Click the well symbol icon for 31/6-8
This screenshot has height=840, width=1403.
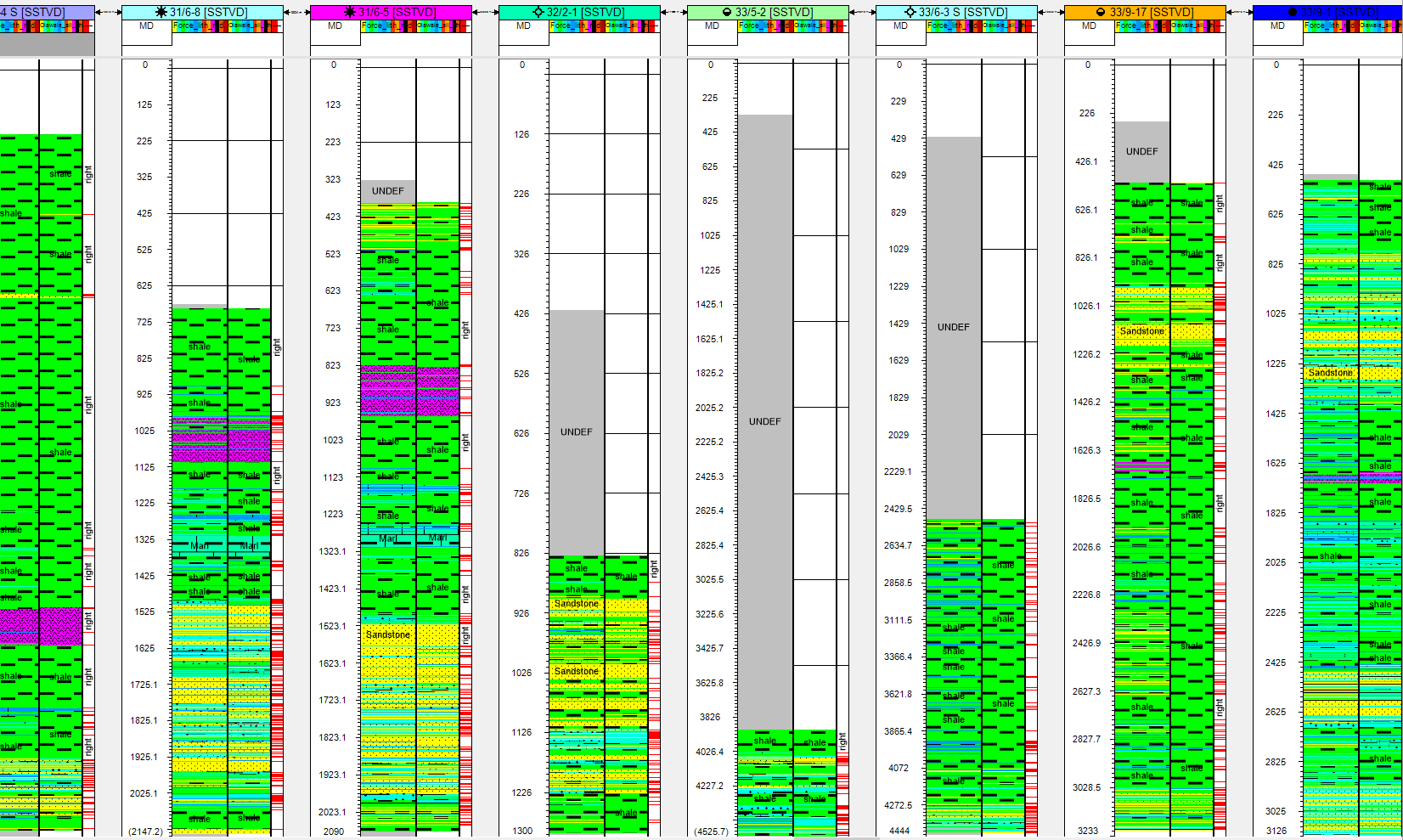pyautogui.click(x=161, y=12)
